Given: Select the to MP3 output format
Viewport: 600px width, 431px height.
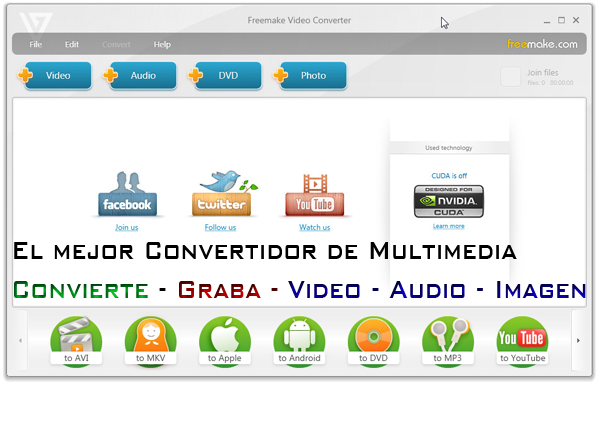Looking at the screenshot, I should (x=448, y=342).
